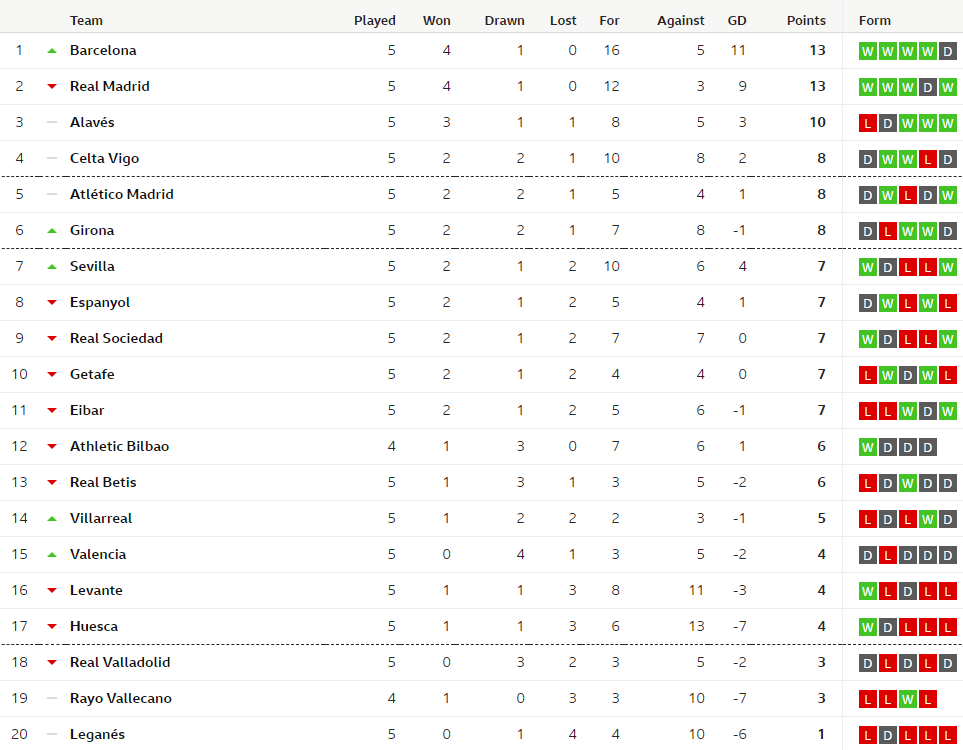
Task: Click Celta Vigo's red L form badge
Action: 928,159
